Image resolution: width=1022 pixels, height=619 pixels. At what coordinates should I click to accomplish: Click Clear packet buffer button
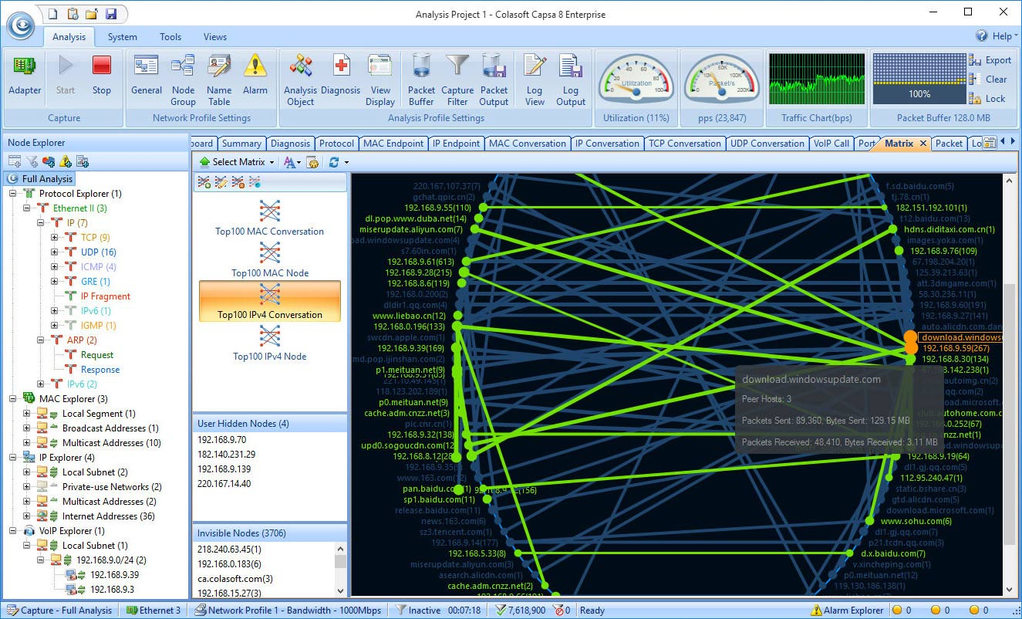988,79
